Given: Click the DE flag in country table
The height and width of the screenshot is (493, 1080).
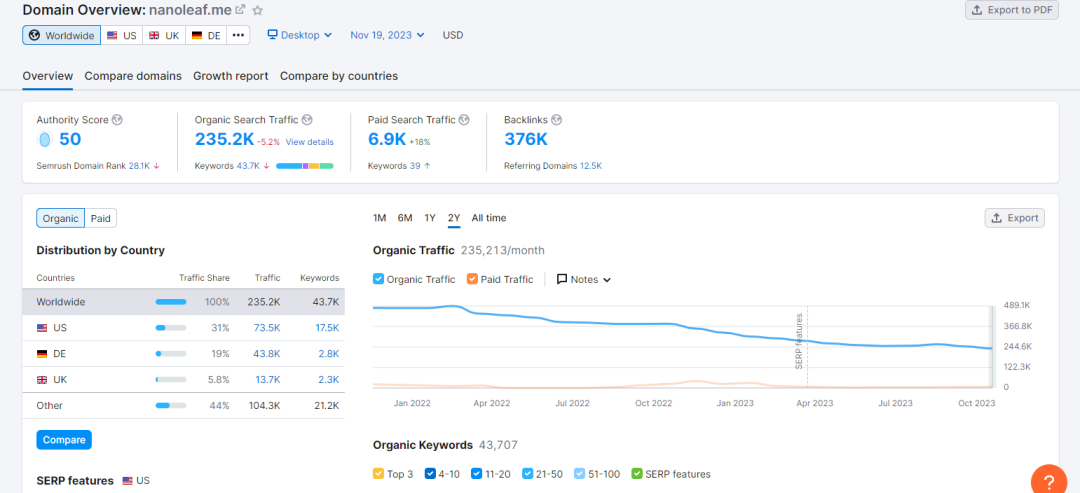Looking at the screenshot, I should point(42,354).
